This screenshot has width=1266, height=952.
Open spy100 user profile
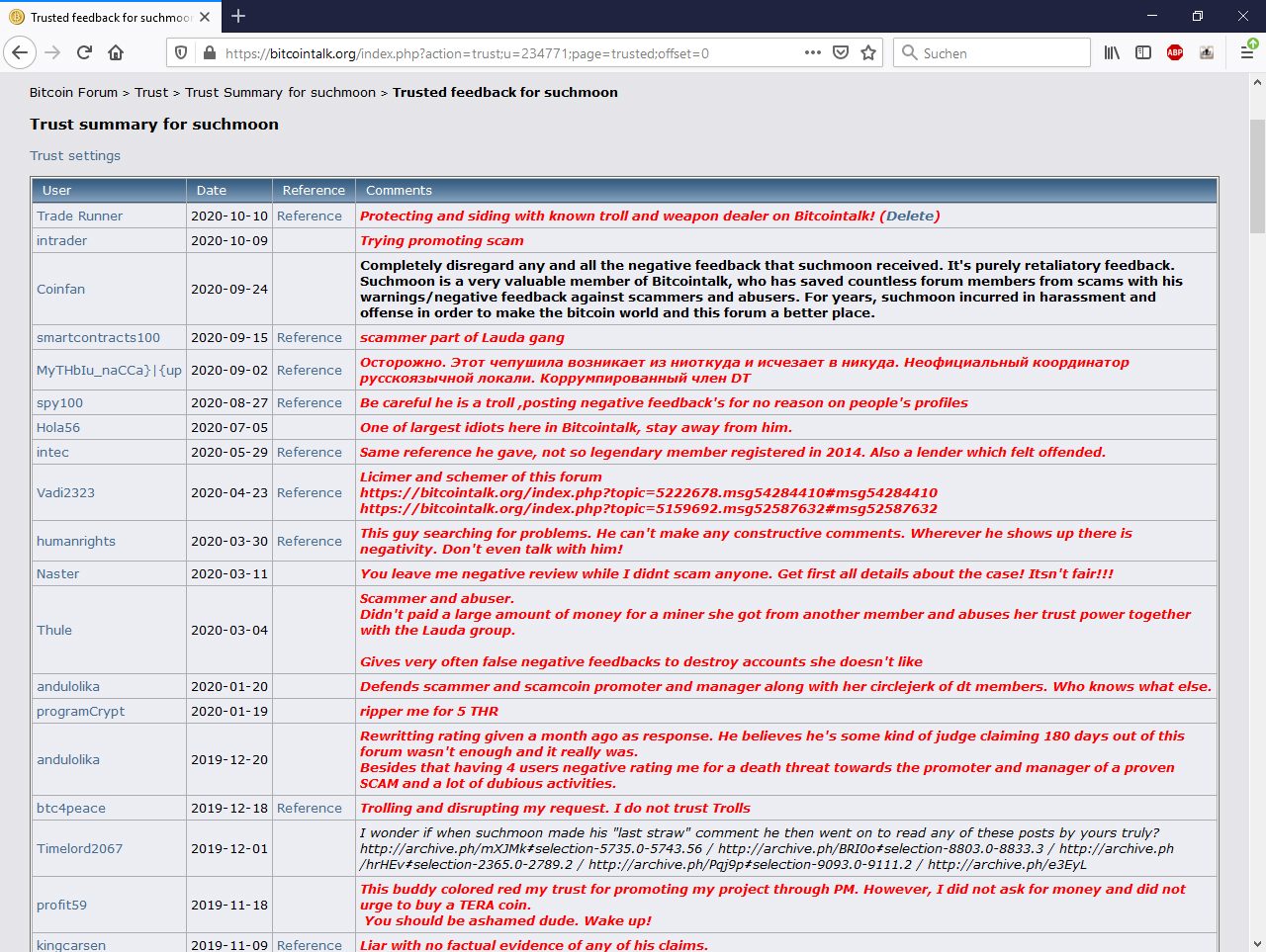(x=59, y=402)
